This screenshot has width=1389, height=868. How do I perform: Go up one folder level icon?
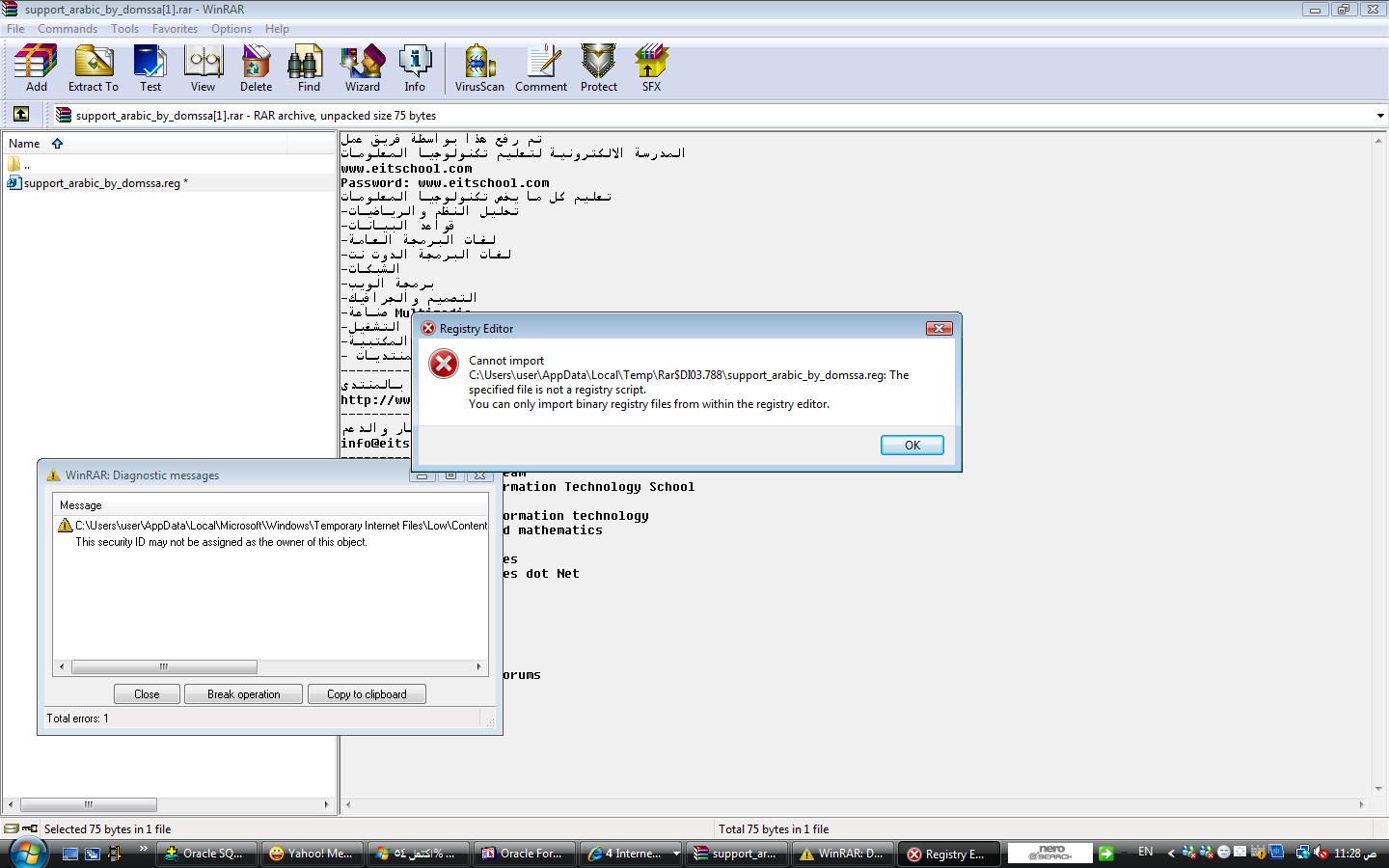pos(21,115)
